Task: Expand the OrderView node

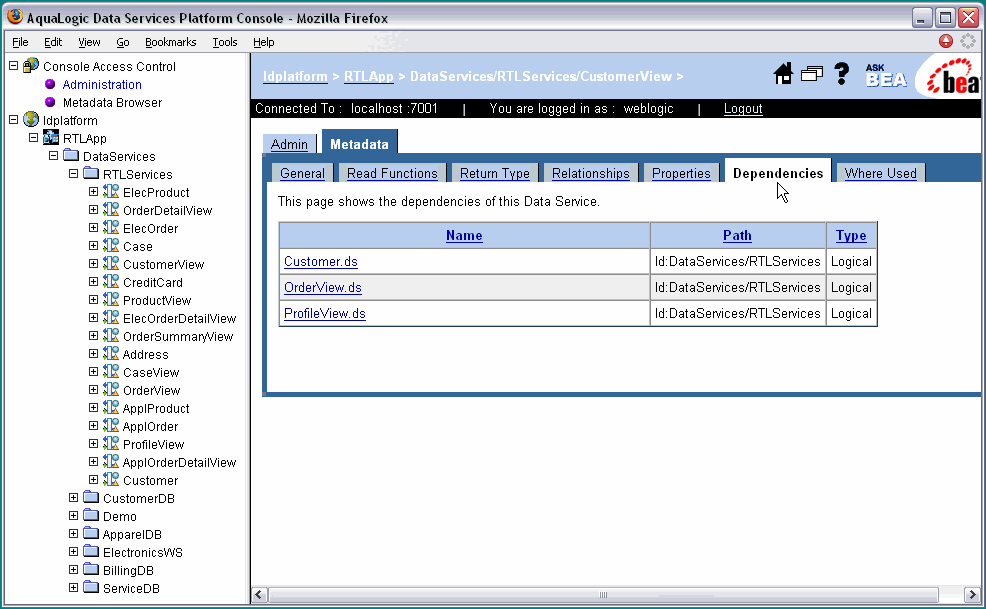Action: pos(94,389)
